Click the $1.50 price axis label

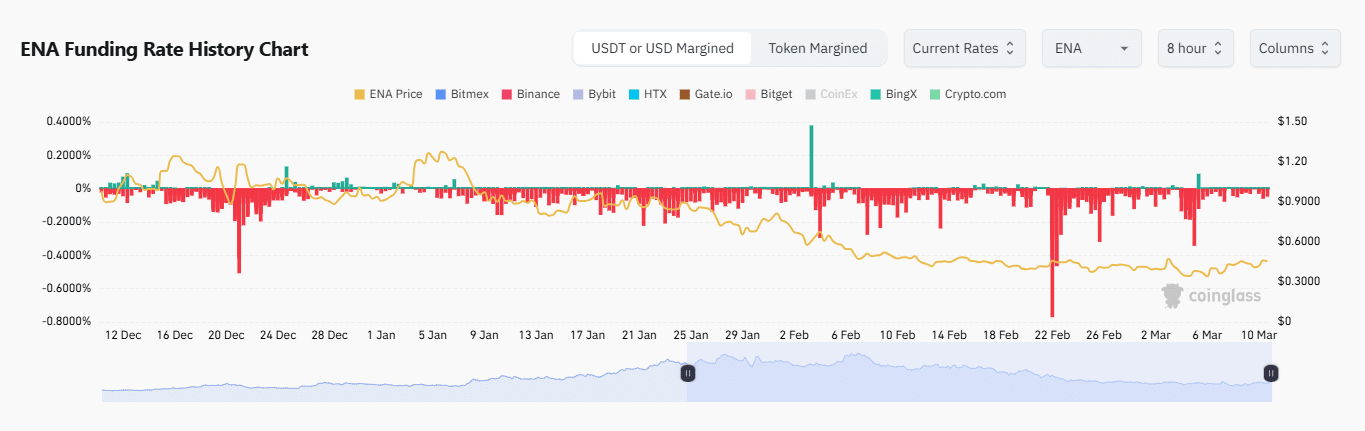click(1291, 122)
